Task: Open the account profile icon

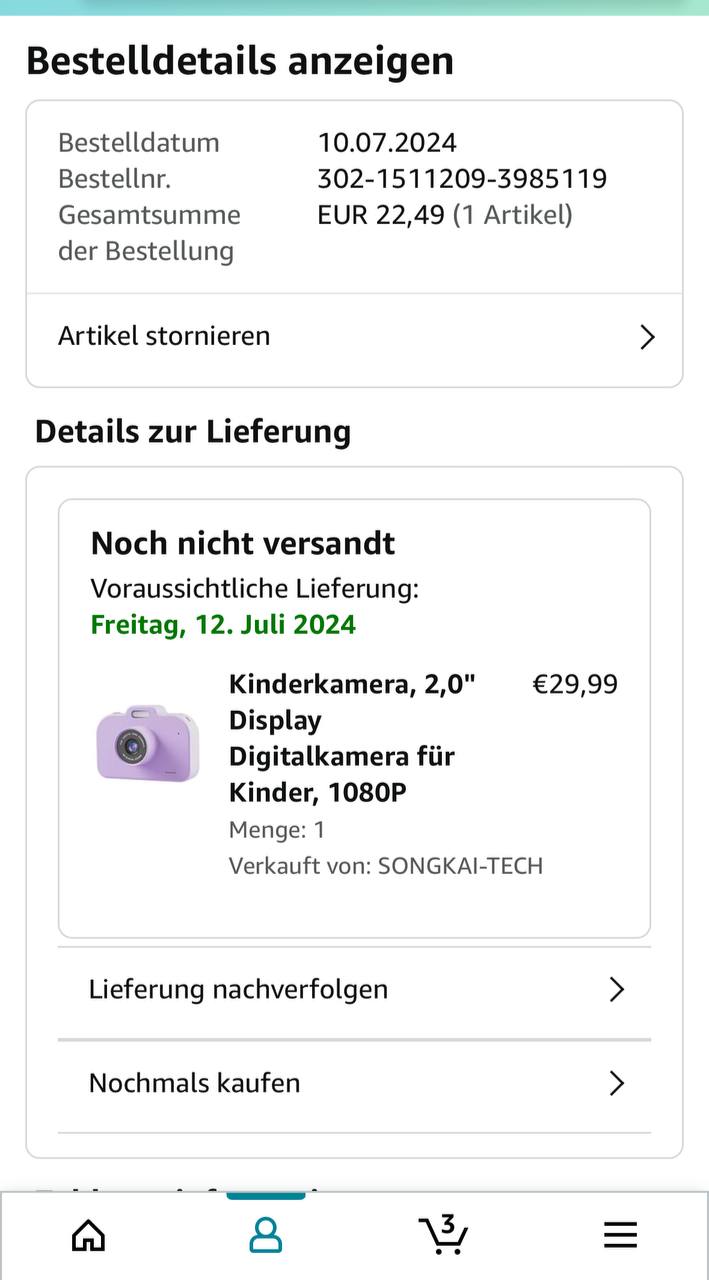Action: click(x=265, y=1236)
